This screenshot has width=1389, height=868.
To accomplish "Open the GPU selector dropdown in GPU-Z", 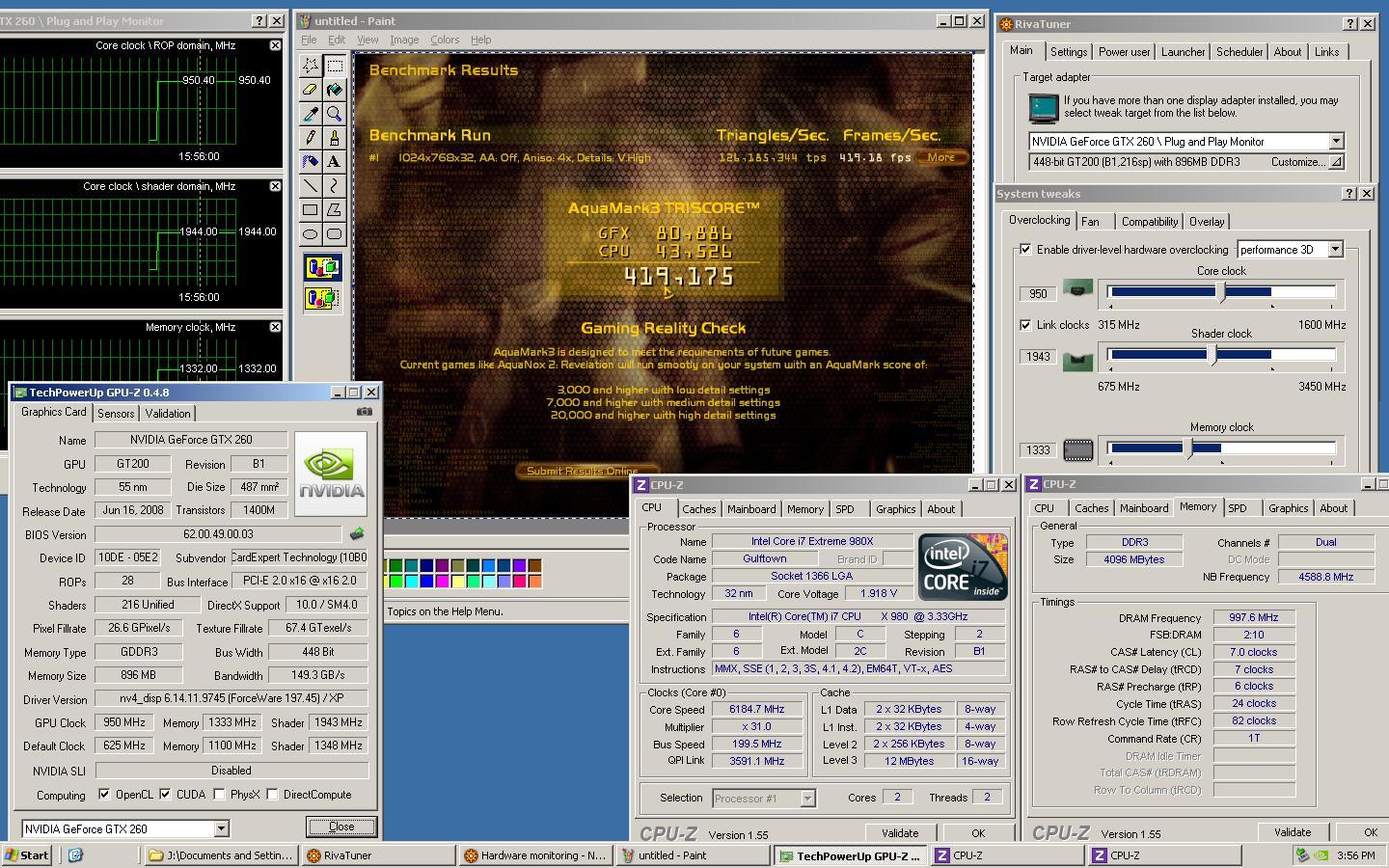I will coord(221,828).
